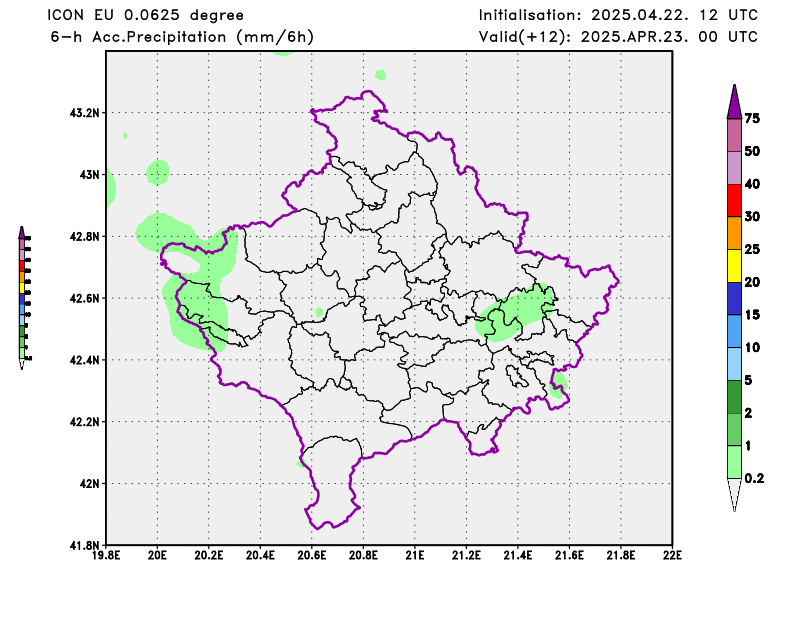Pick the orange 25–30 legend swatch
Screen dimensions: 800x618
click(x=734, y=233)
